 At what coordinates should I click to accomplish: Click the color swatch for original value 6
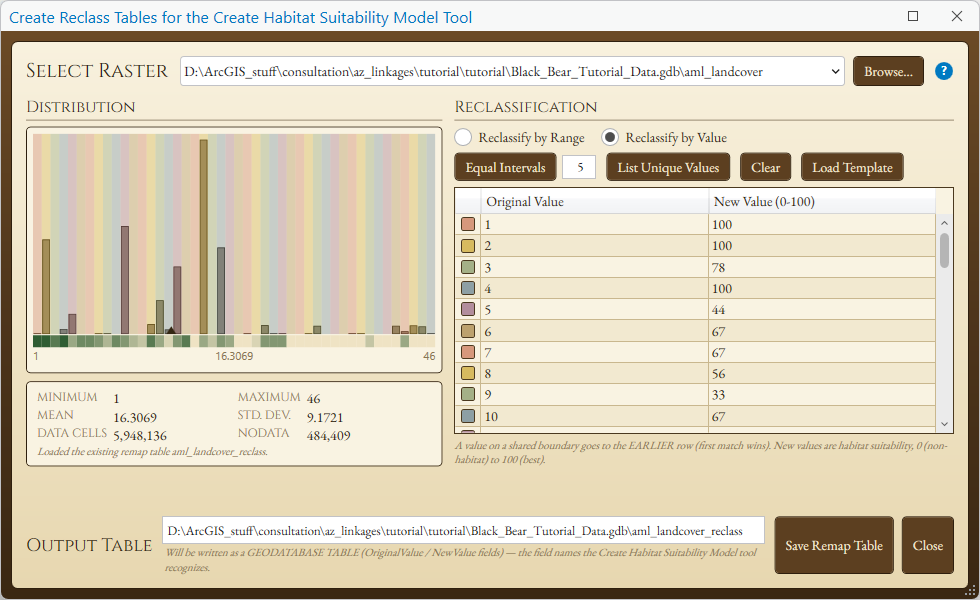468,331
